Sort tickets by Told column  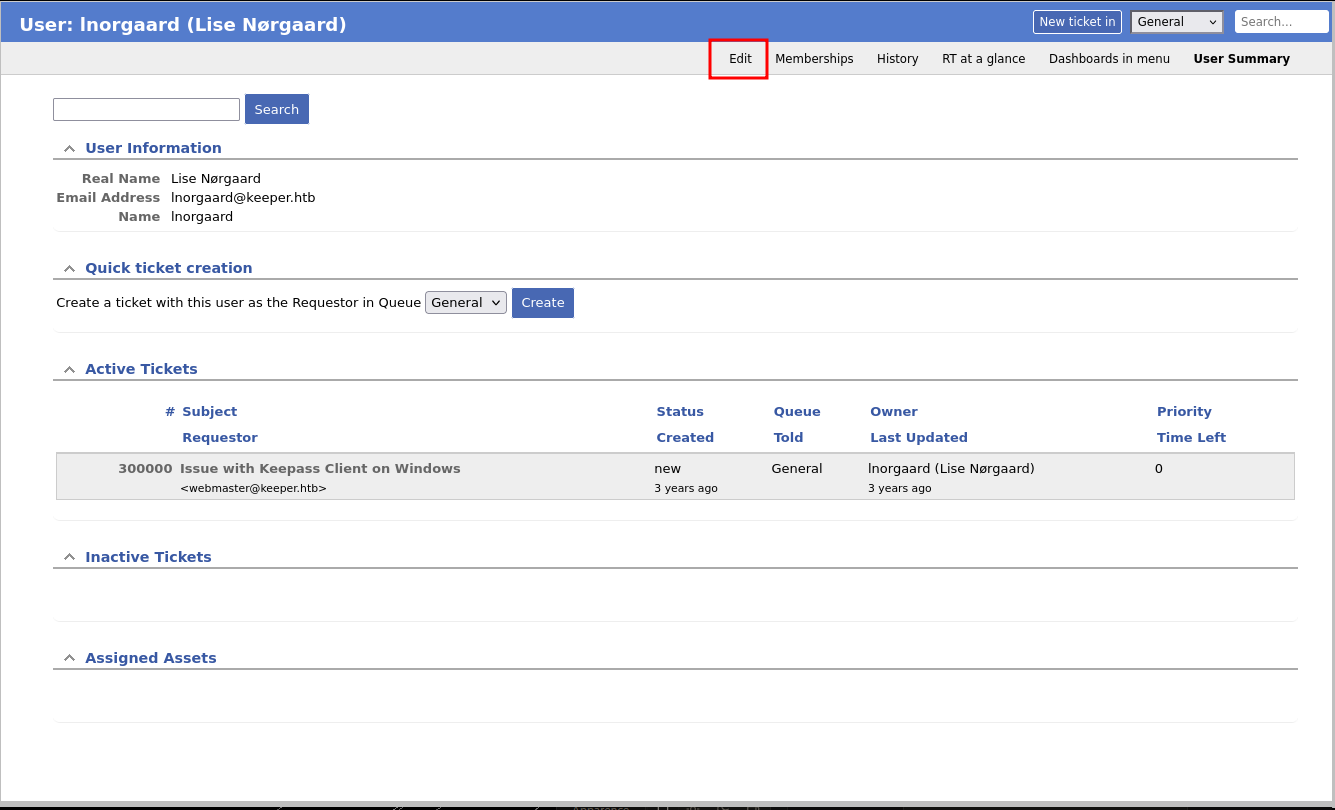click(x=788, y=438)
